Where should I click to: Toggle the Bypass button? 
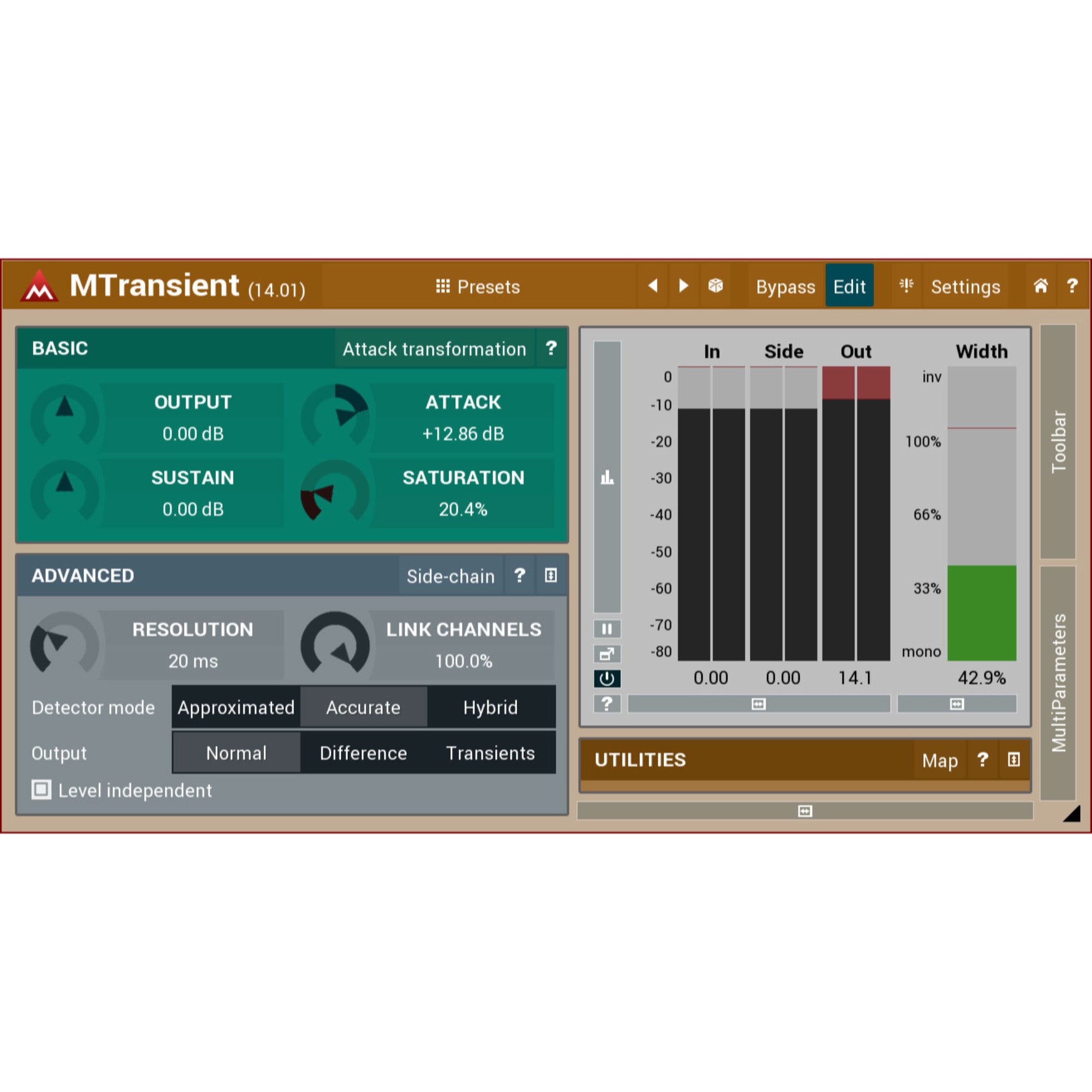point(786,287)
